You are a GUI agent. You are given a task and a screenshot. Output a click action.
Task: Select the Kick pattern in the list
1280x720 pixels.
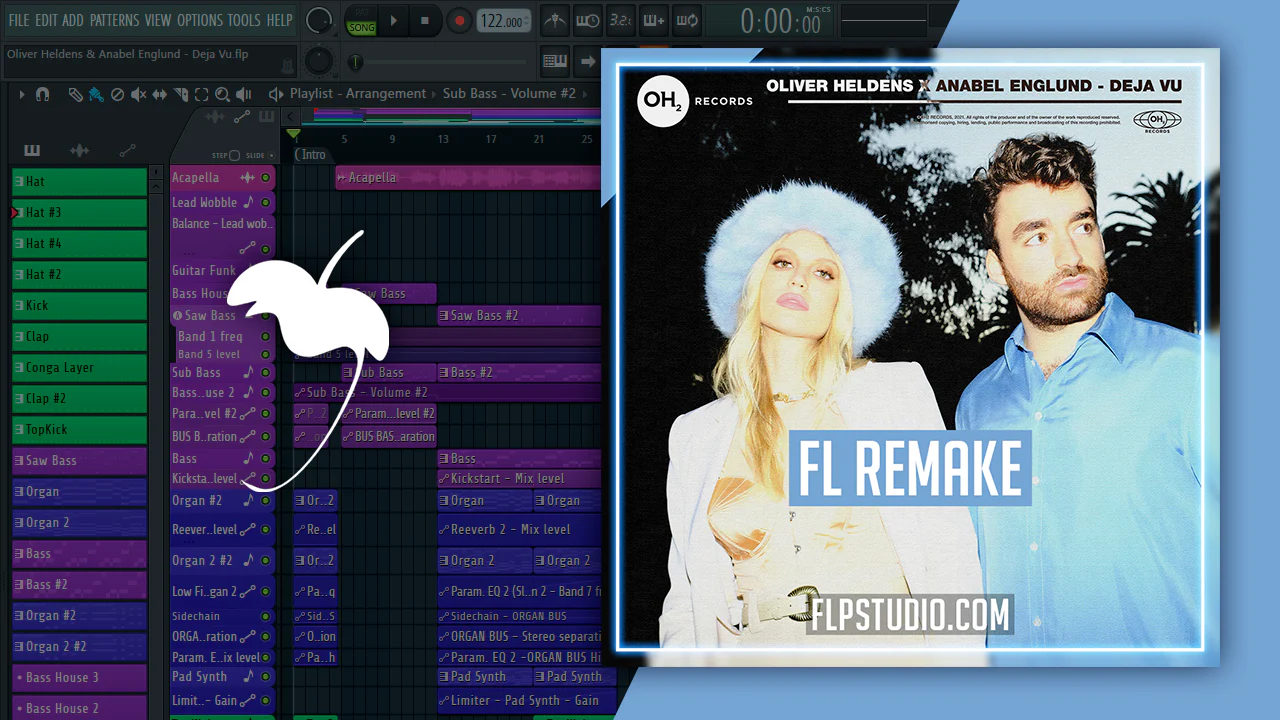coord(80,305)
